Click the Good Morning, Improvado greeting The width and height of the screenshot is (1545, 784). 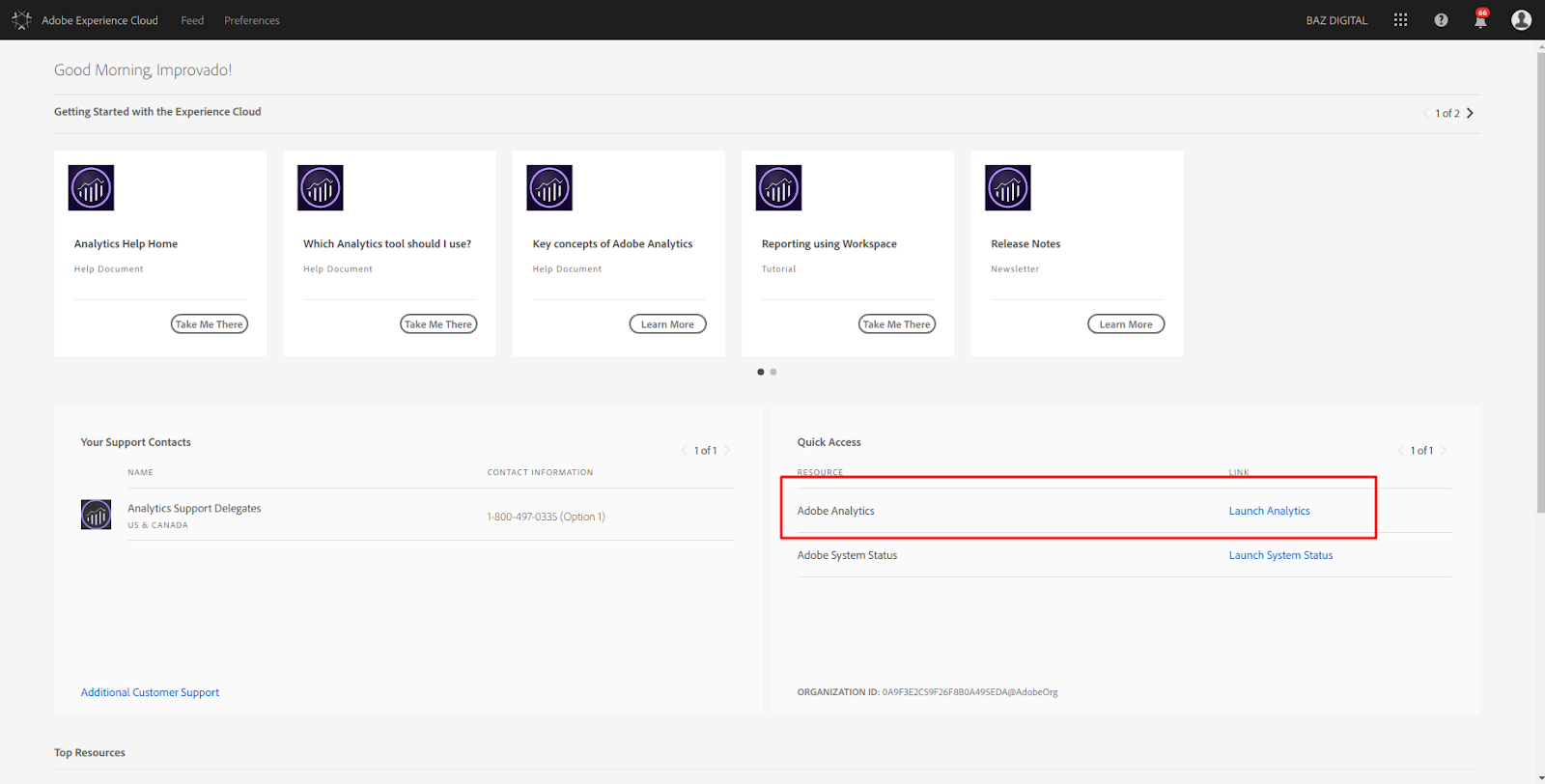tap(143, 70)
